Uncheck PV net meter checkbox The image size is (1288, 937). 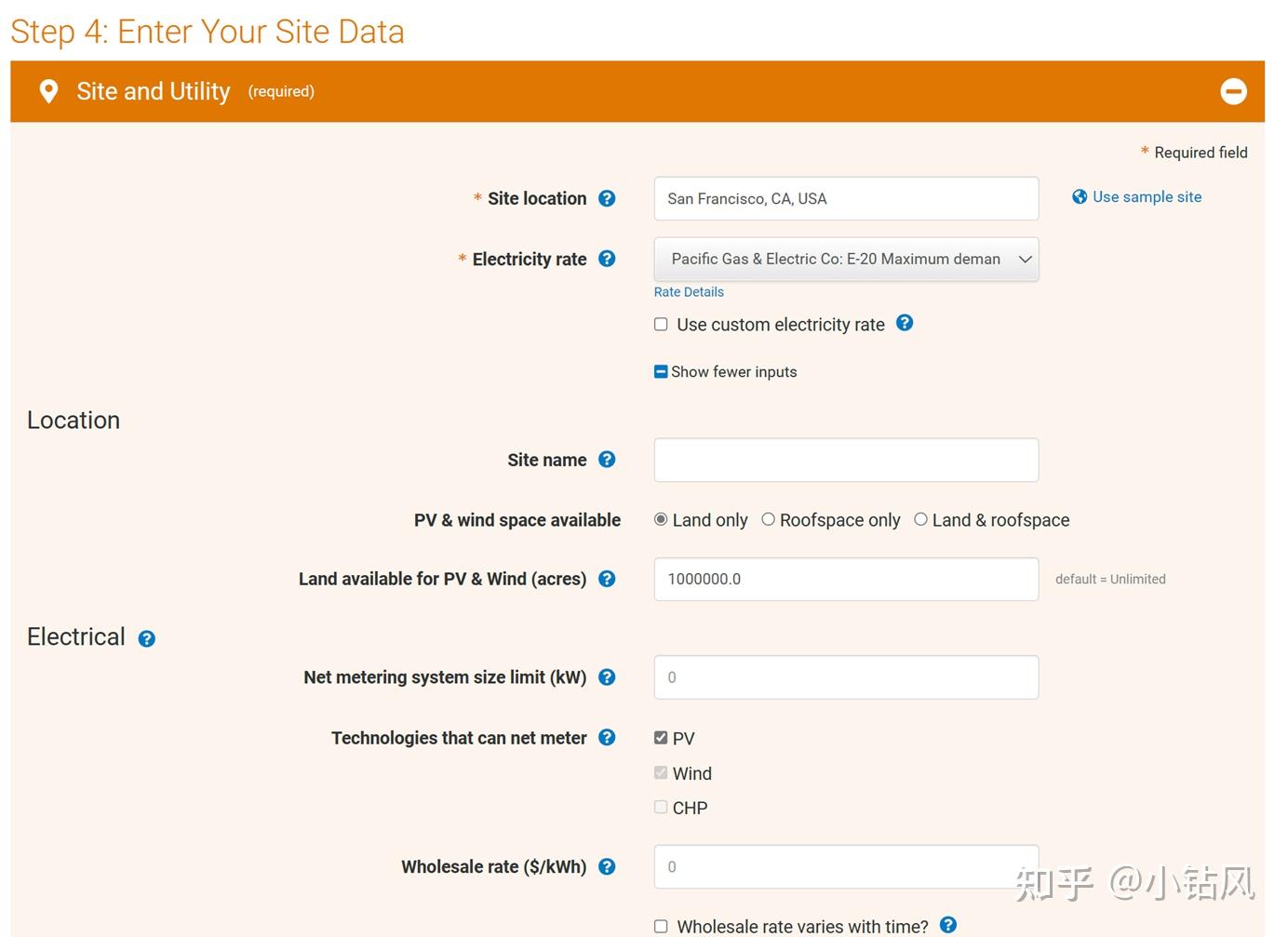pos(661,738)
